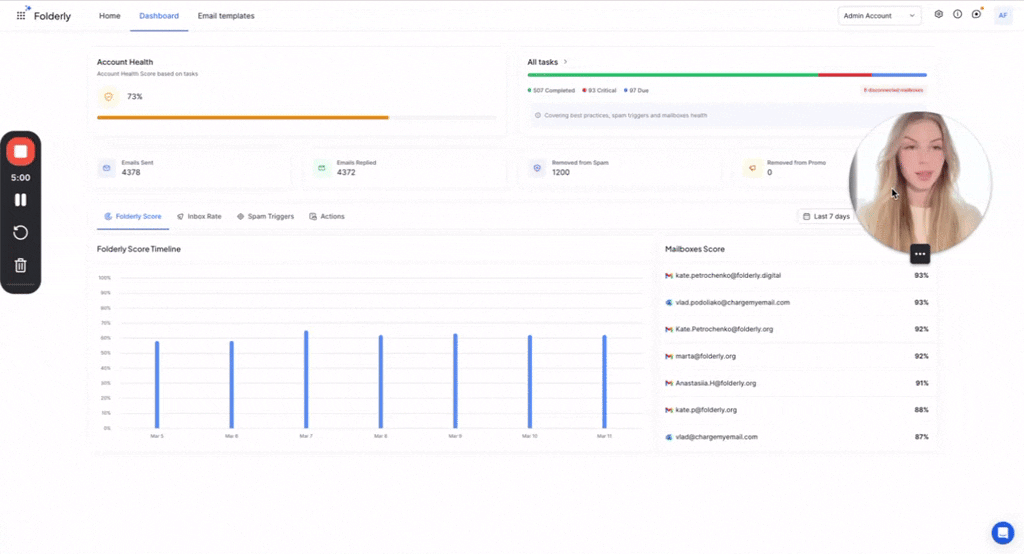1024x554 pixels.
Task: Expand the Admin Account dropdown
Action: pos(879,16)
